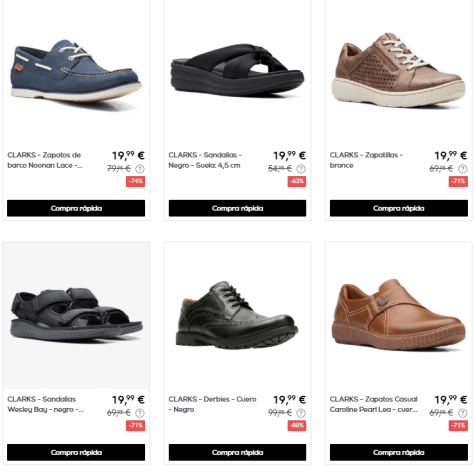Open the Derbies - Cuero - Negro title link

click(x=212, y=404)
